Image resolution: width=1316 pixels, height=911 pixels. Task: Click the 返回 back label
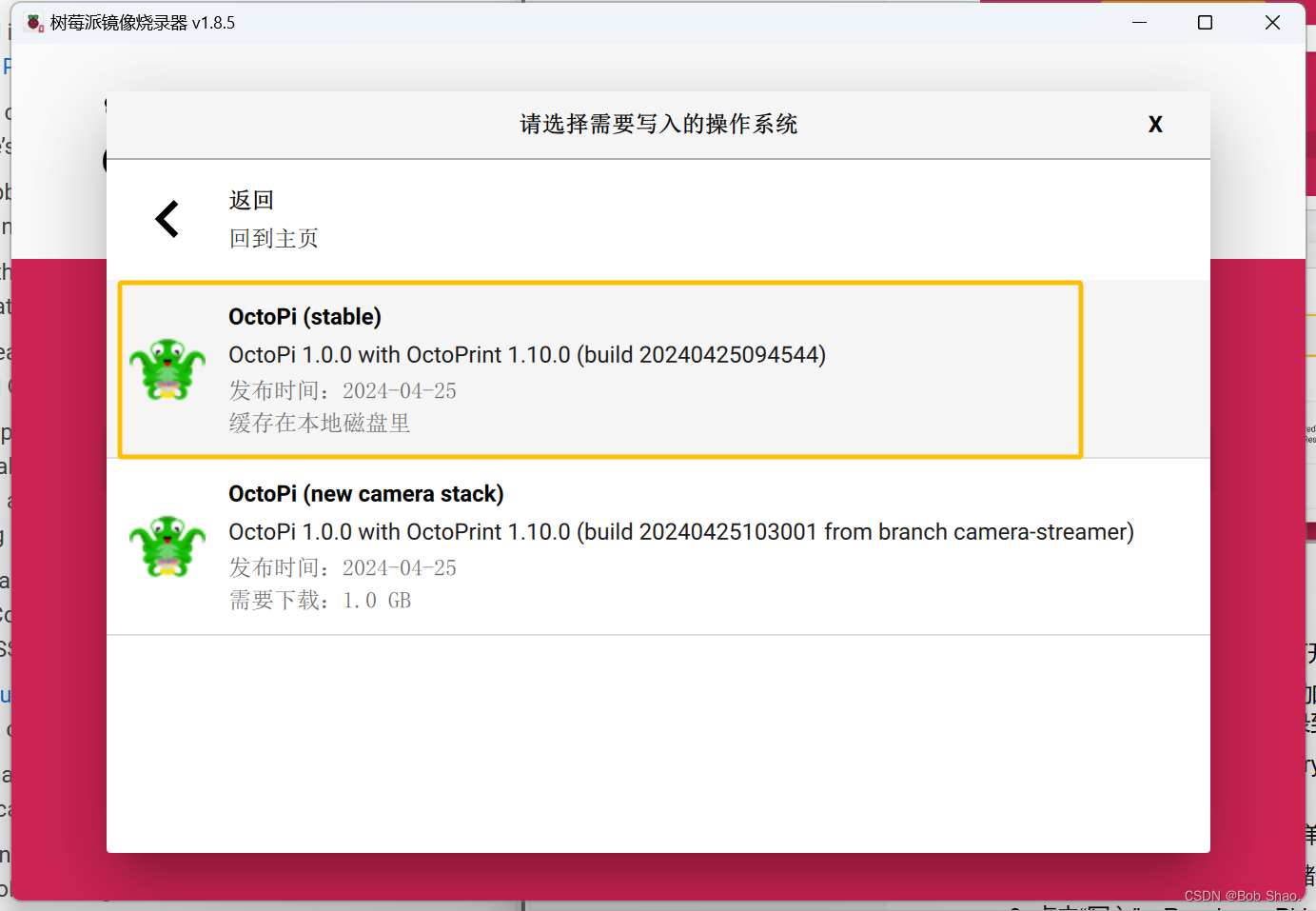[251, 200]
